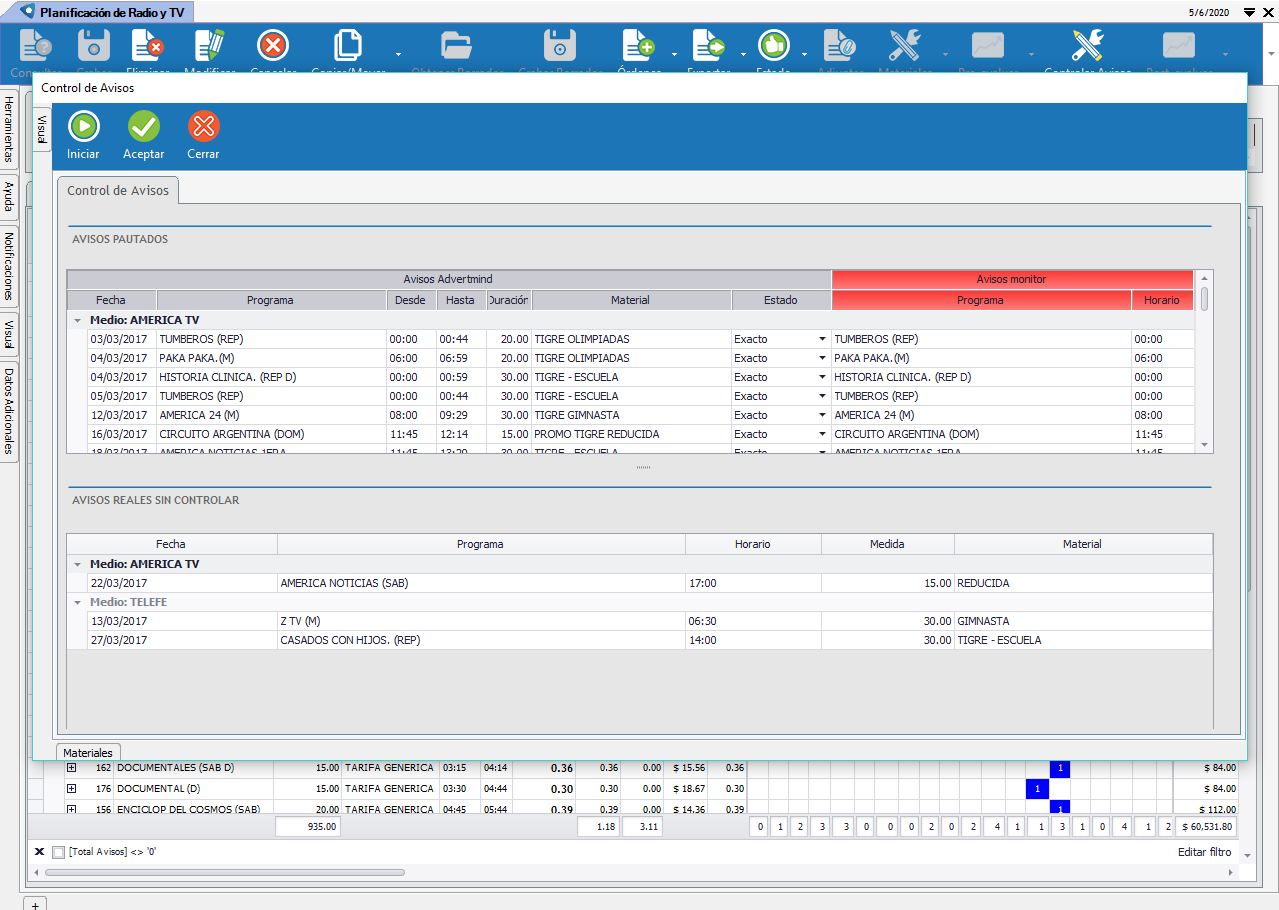Open Estado dropdown for CIRCUITO ARGENTINA row
The image size is (1279, 910).
point(822,434)
